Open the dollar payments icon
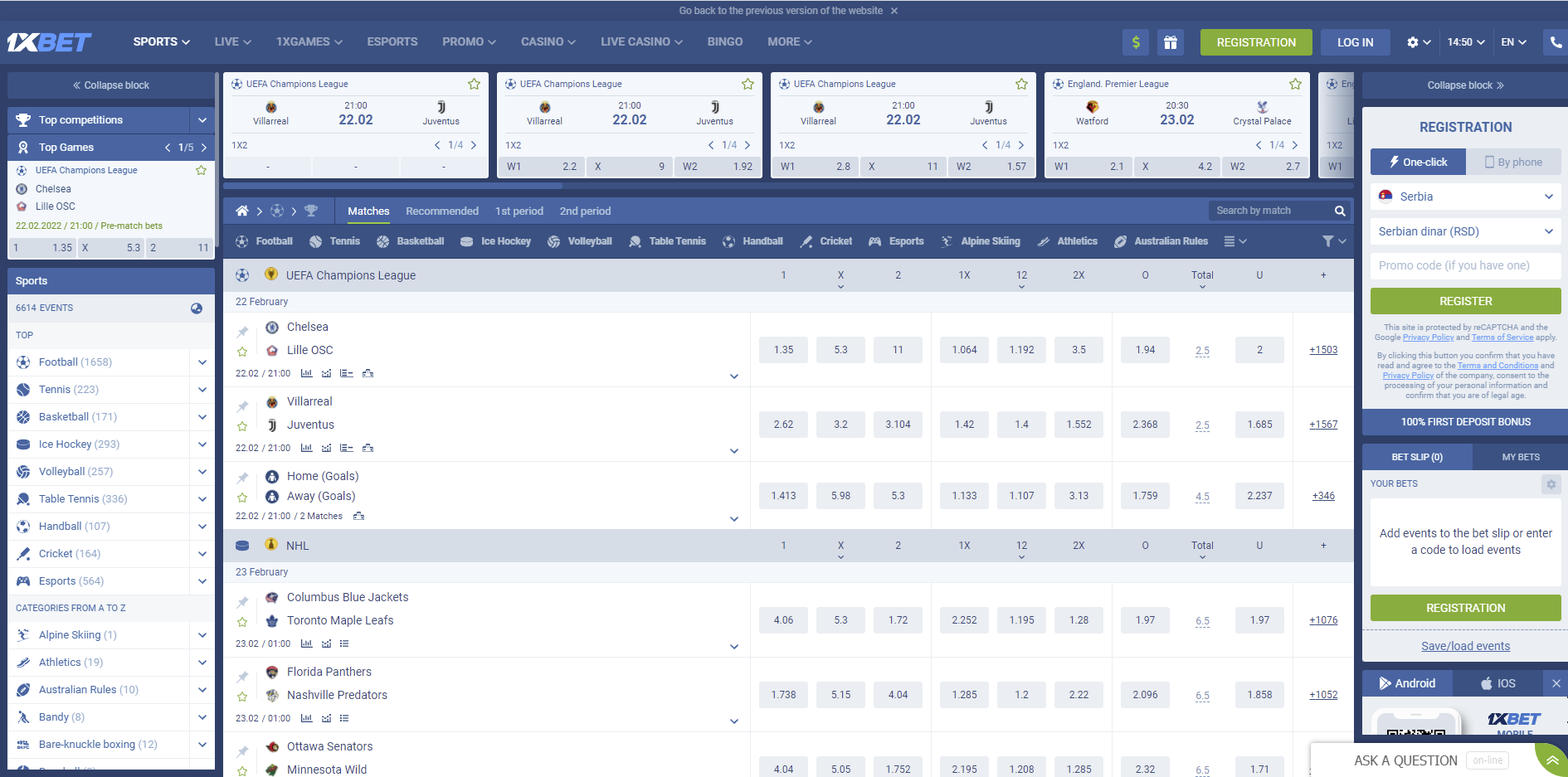 click(1136, 42)
